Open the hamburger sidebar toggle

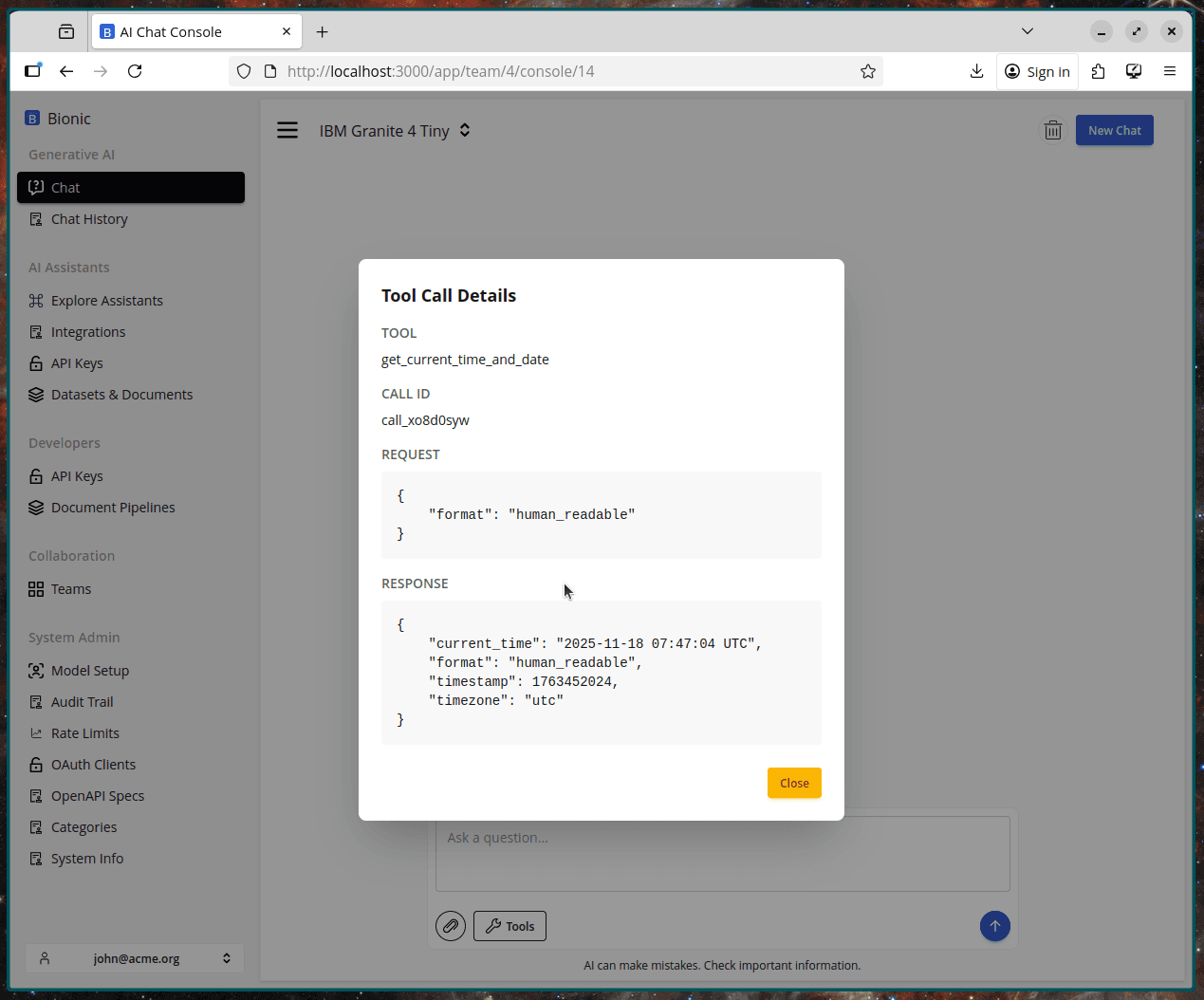point(287,131)
